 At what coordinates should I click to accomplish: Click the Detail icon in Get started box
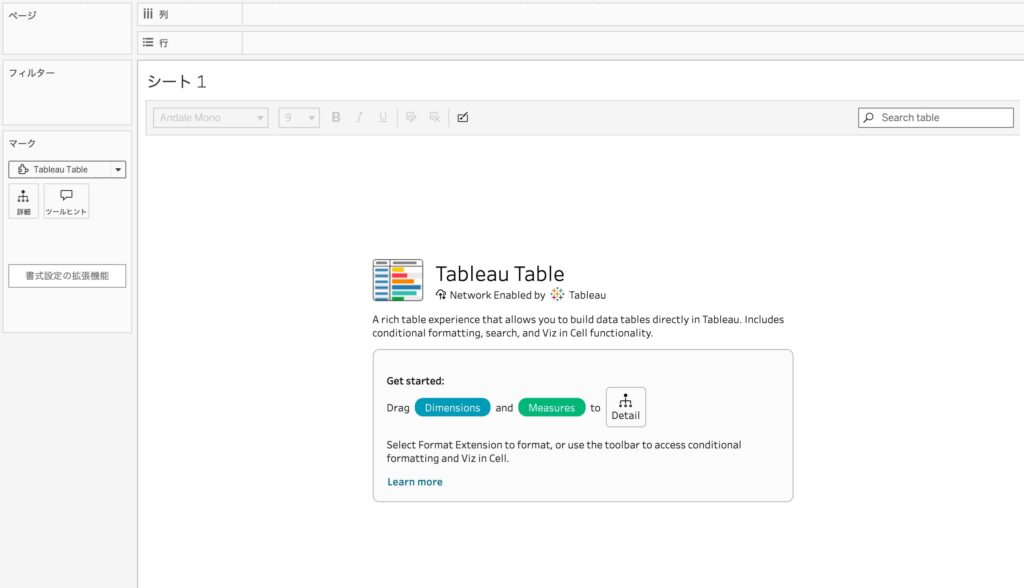625,407
